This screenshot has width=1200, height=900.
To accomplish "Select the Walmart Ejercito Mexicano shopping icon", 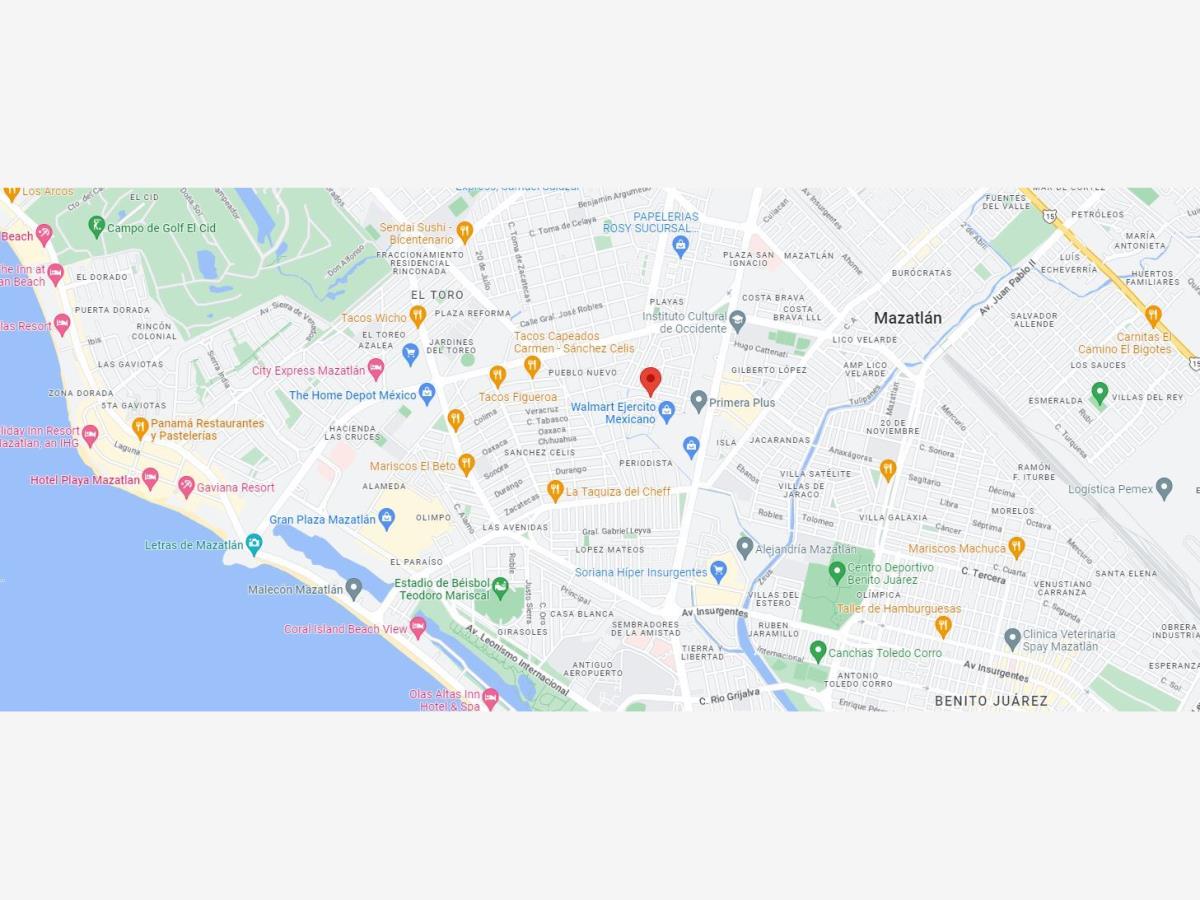I will (667, 408).
